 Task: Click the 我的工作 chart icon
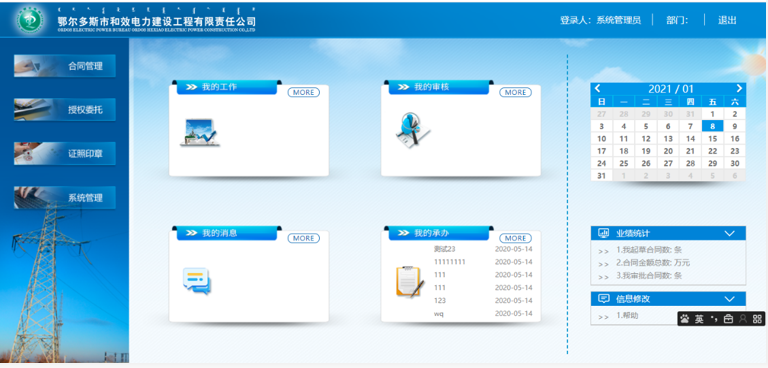[199, 132]
